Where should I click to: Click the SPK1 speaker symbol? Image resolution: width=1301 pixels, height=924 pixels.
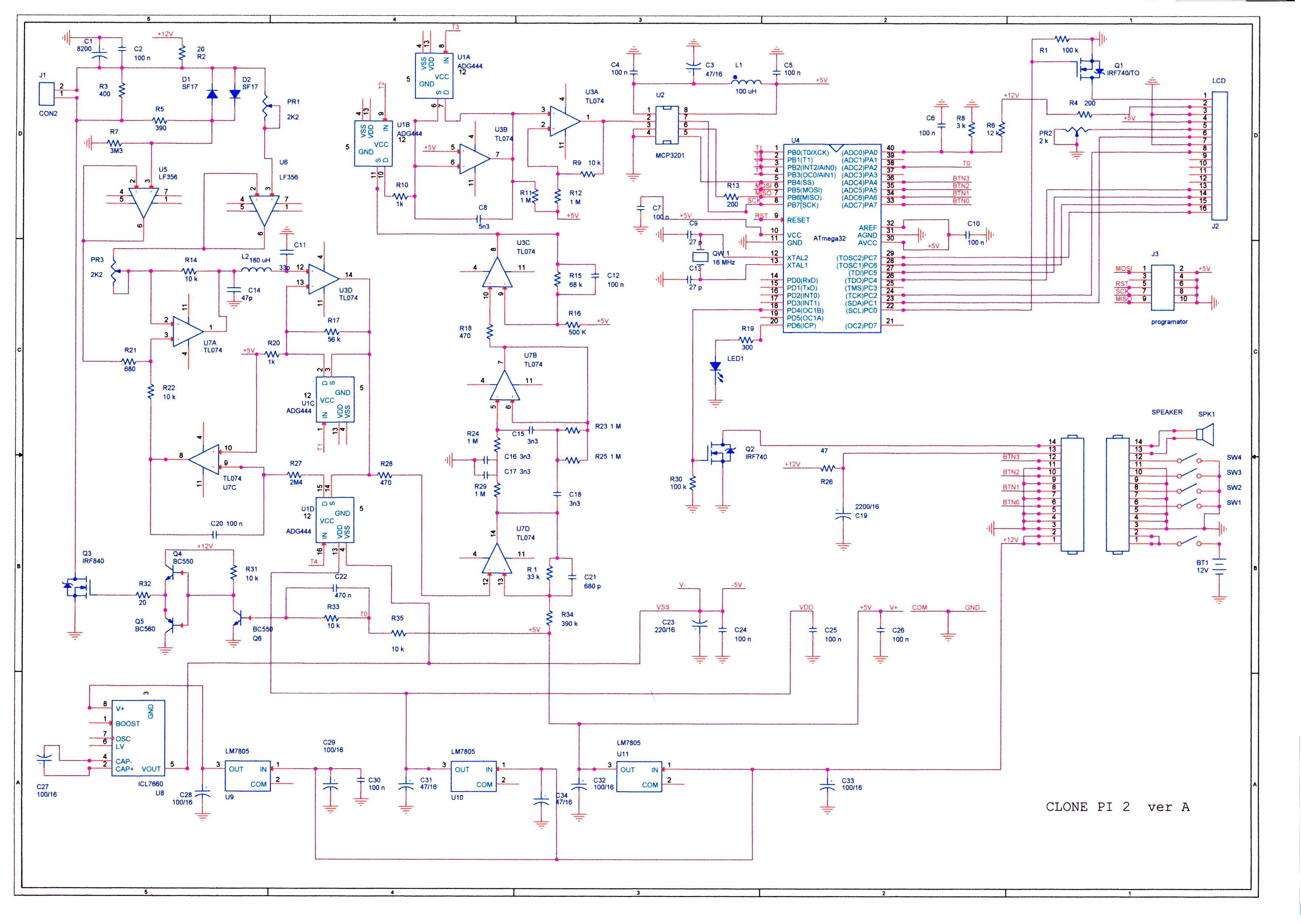1205,435
